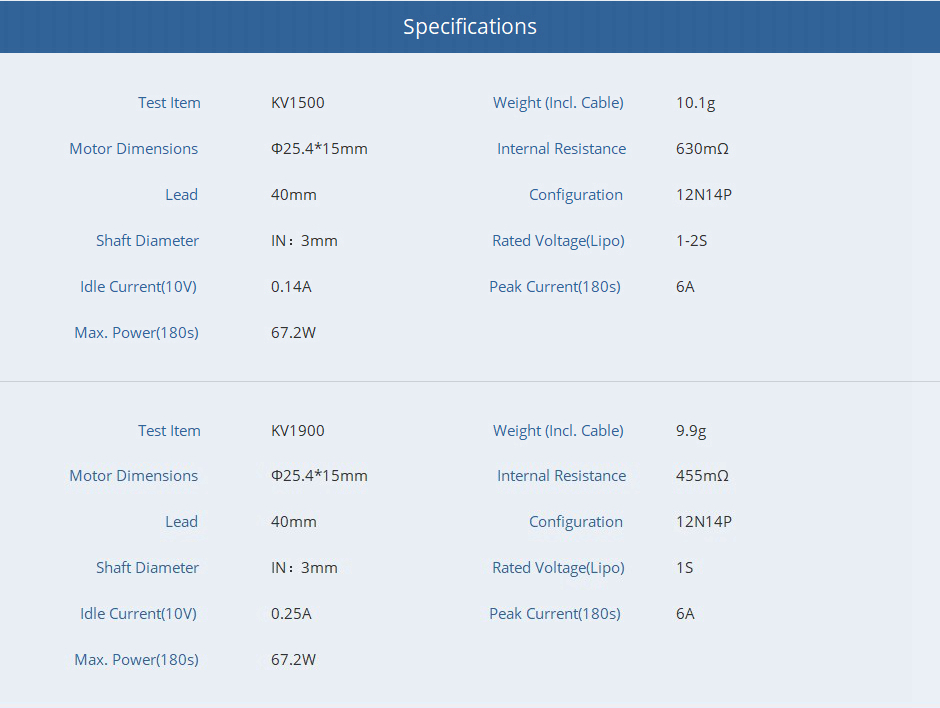Click 12N14P value in KV1900 section
The height and width of the screenshot is (708, 940).
704,522
